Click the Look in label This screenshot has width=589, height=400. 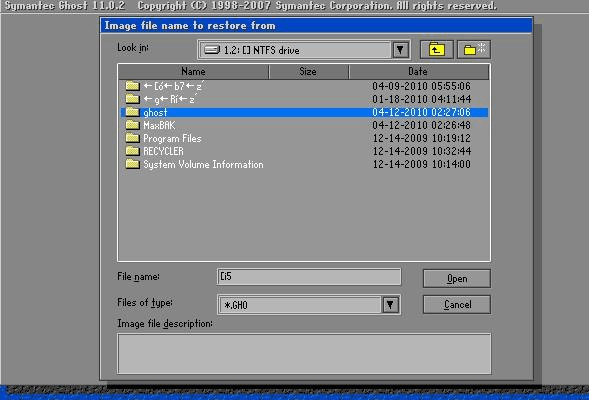tap(133, 48)
